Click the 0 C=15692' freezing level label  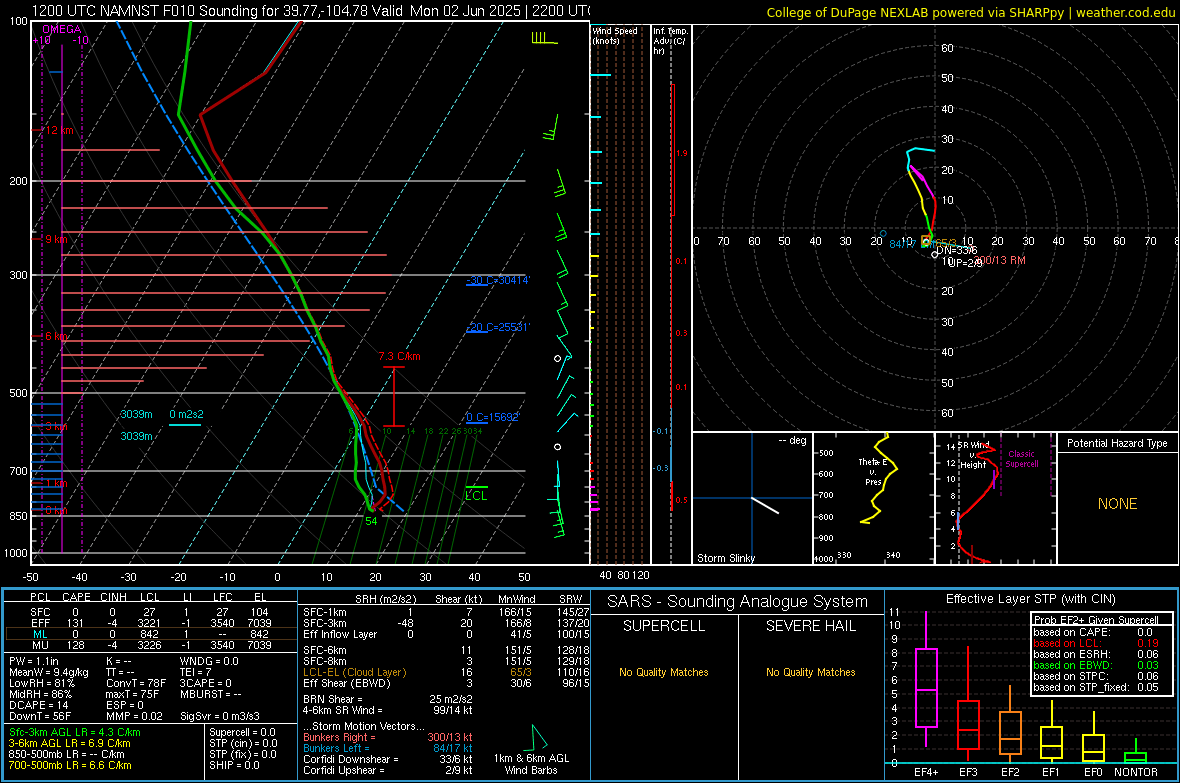(492, 417)
